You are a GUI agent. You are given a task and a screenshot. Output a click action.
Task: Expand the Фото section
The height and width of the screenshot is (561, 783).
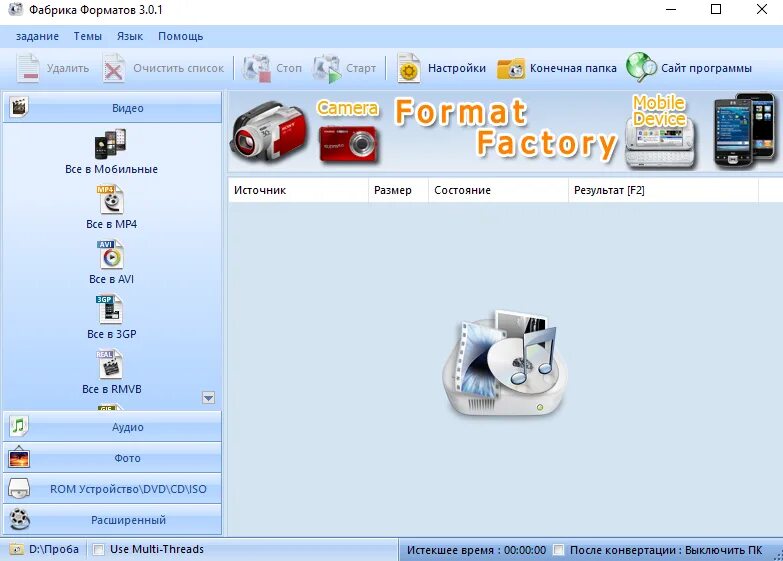tap(112, 458)
